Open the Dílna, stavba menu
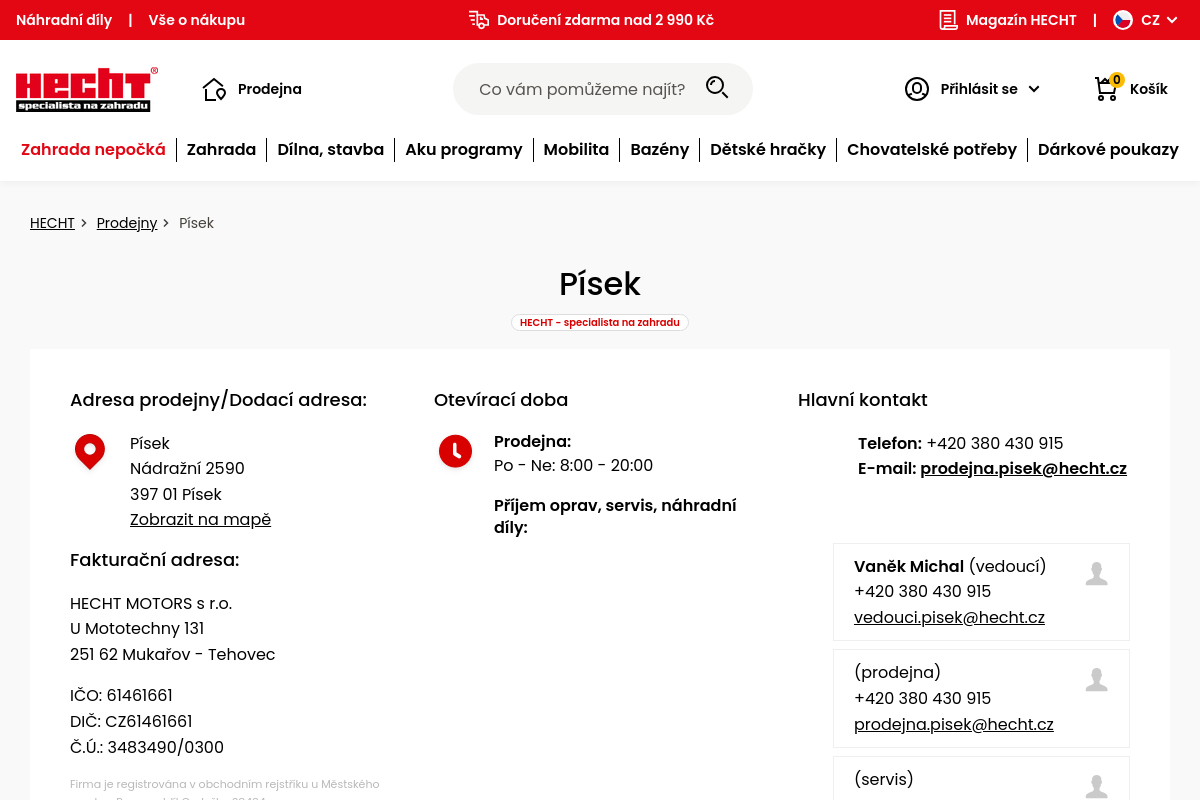This screenshot has height=800, width=1200. tap(331, 150)
